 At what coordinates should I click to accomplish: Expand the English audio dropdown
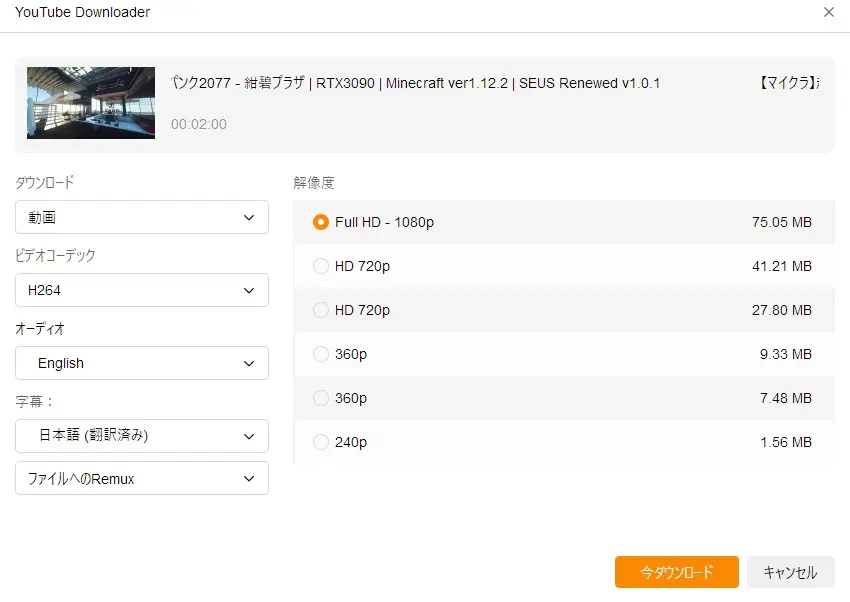coord(141,363)
